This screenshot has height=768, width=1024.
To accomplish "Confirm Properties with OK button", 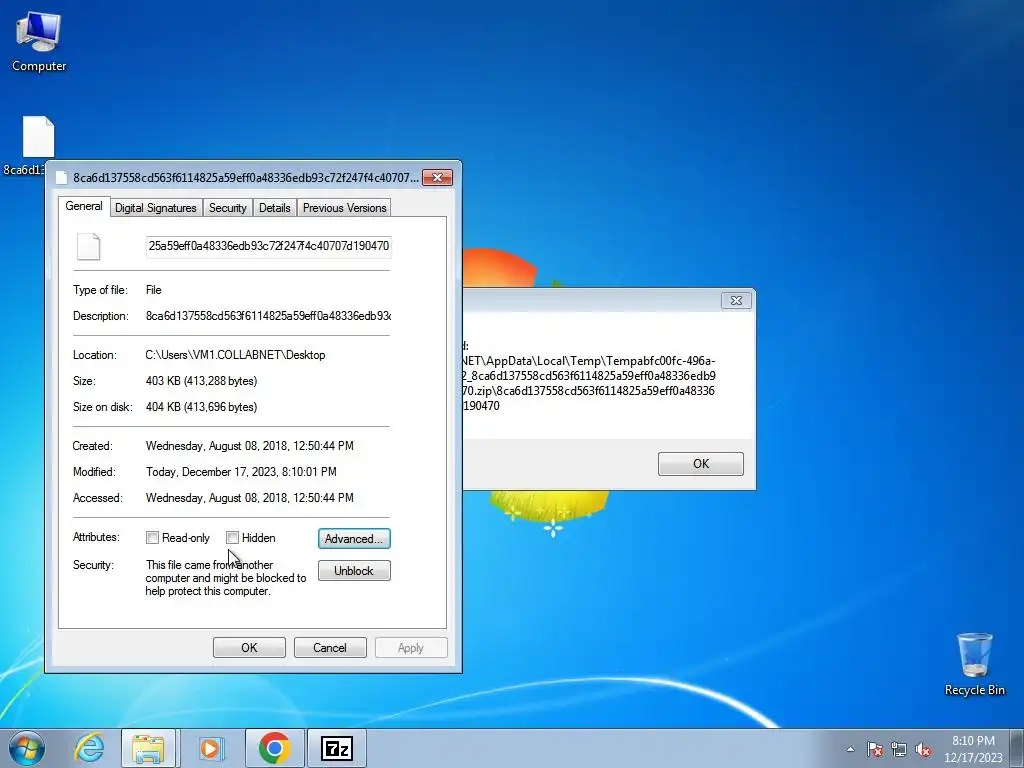I will [x=249, y=648].
